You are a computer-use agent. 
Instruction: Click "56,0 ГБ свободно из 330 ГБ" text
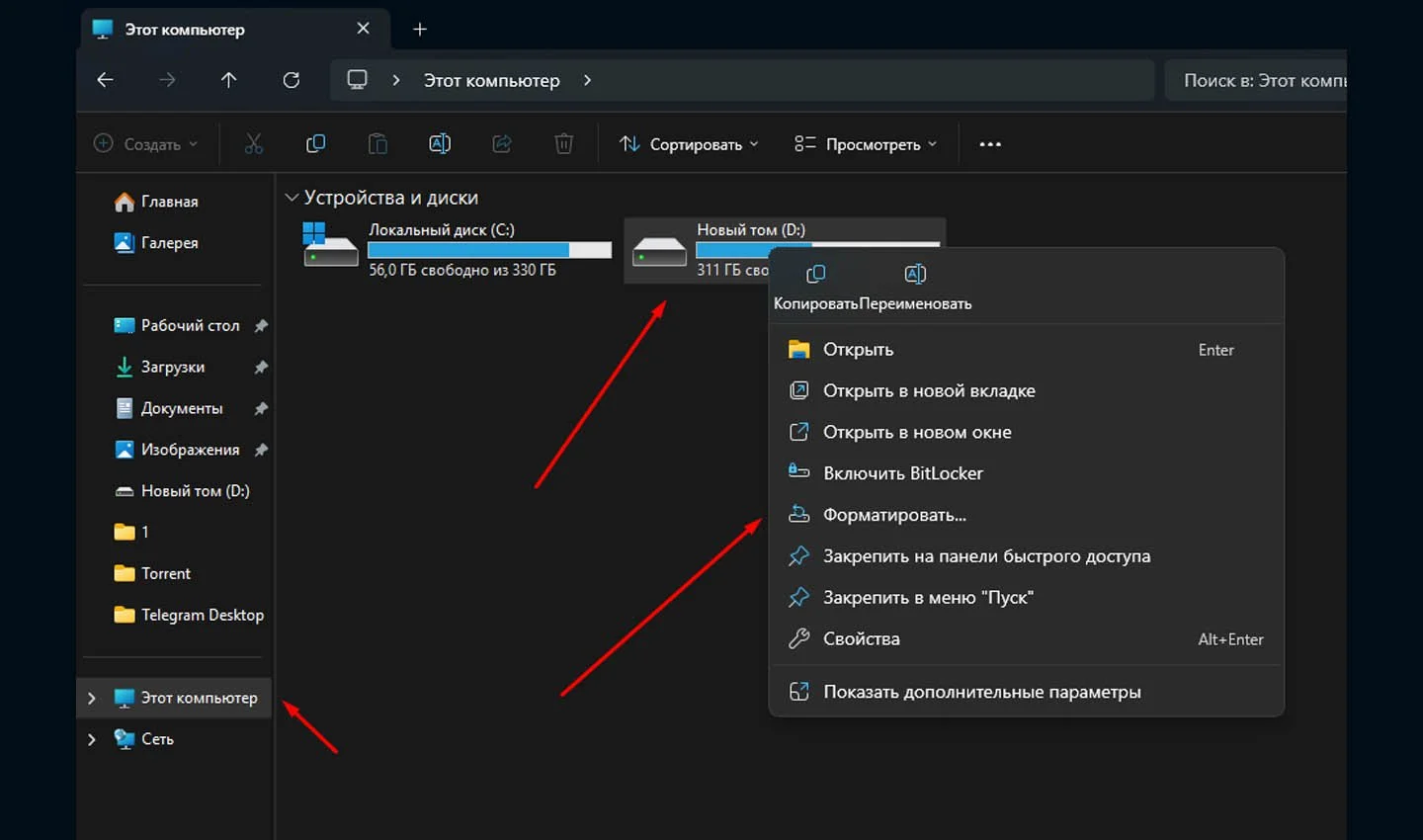tap(462, 270)
